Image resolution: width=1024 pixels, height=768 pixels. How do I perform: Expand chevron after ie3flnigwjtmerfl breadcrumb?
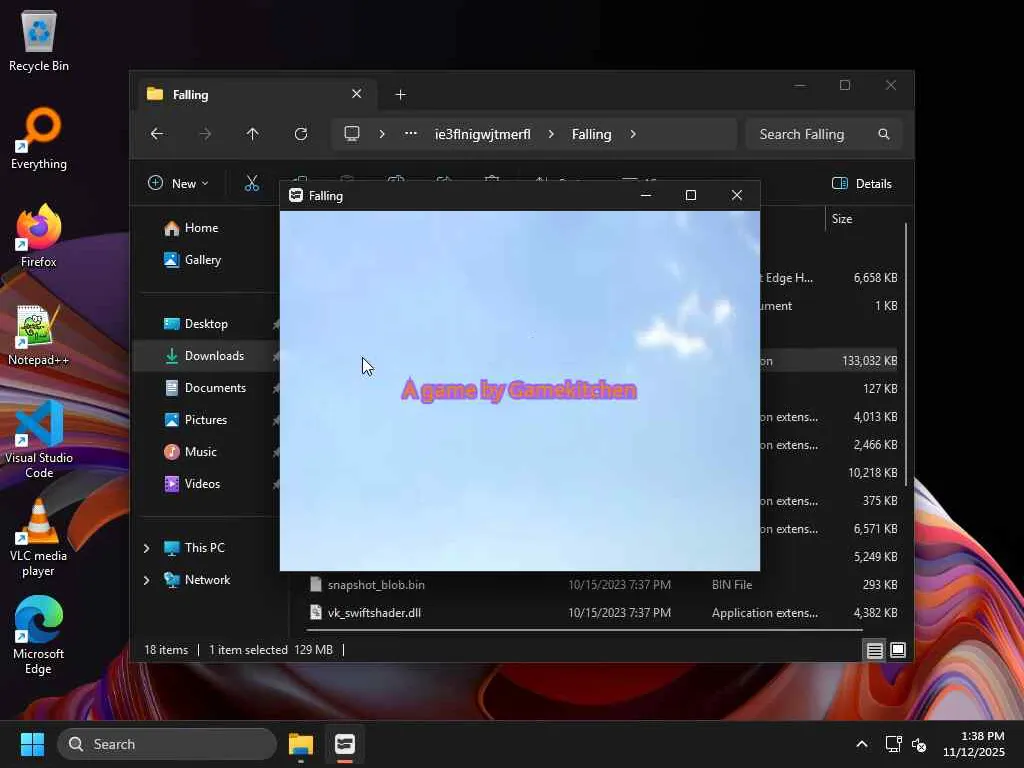(x=551, y=134)
